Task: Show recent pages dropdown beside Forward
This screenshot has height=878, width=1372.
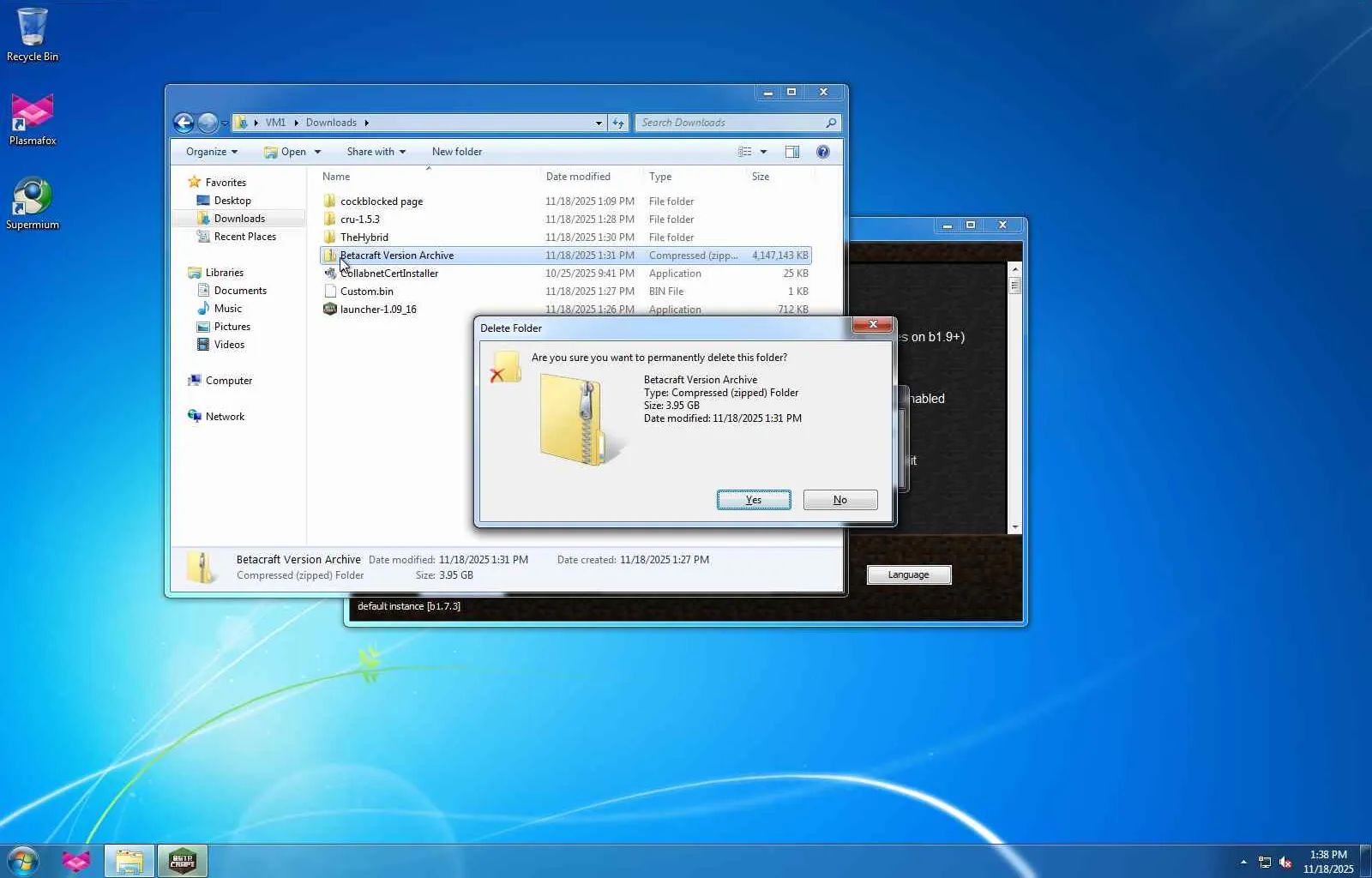Action: coord(225,123)
